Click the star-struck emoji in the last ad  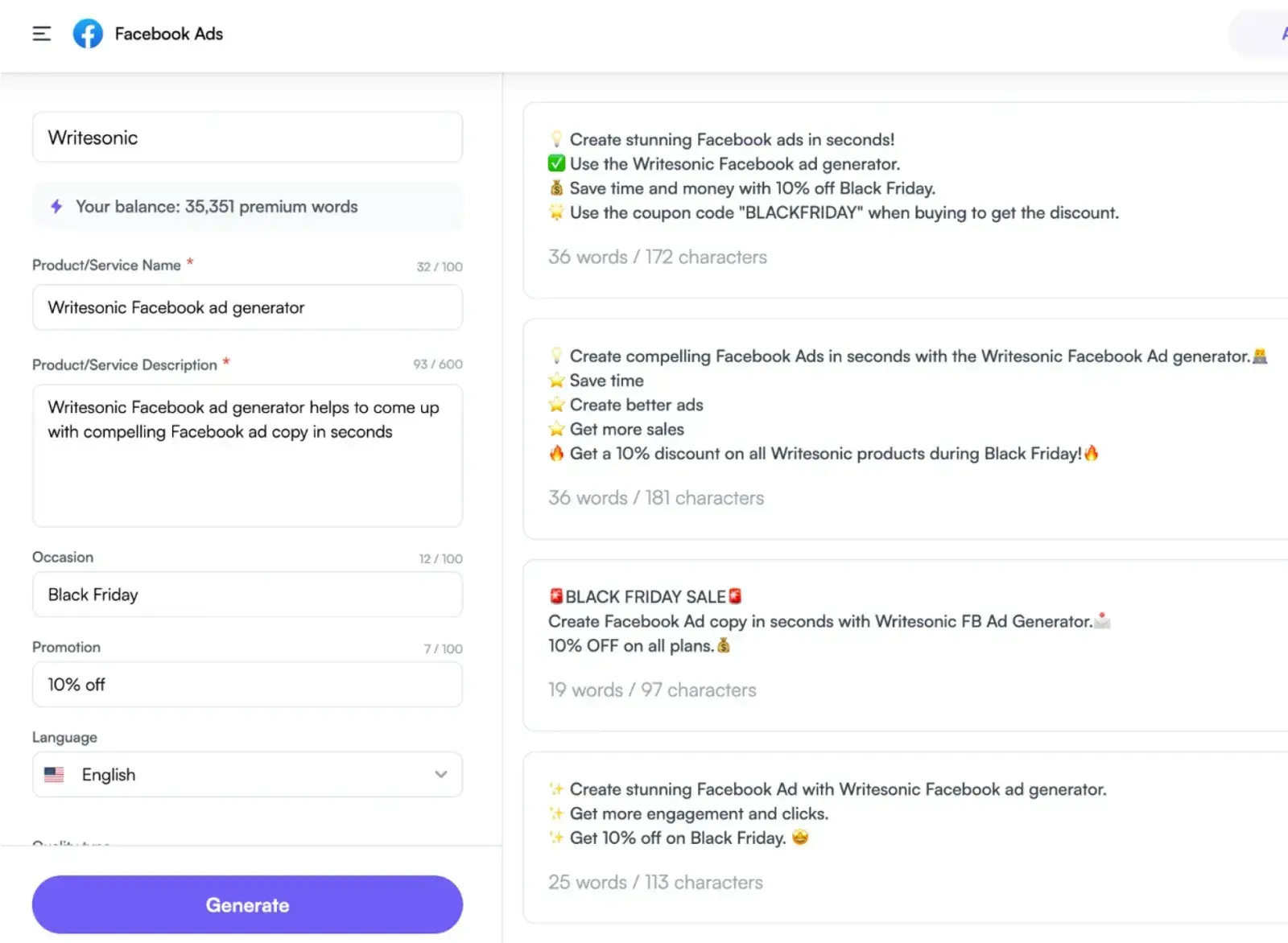pos(800,838)
